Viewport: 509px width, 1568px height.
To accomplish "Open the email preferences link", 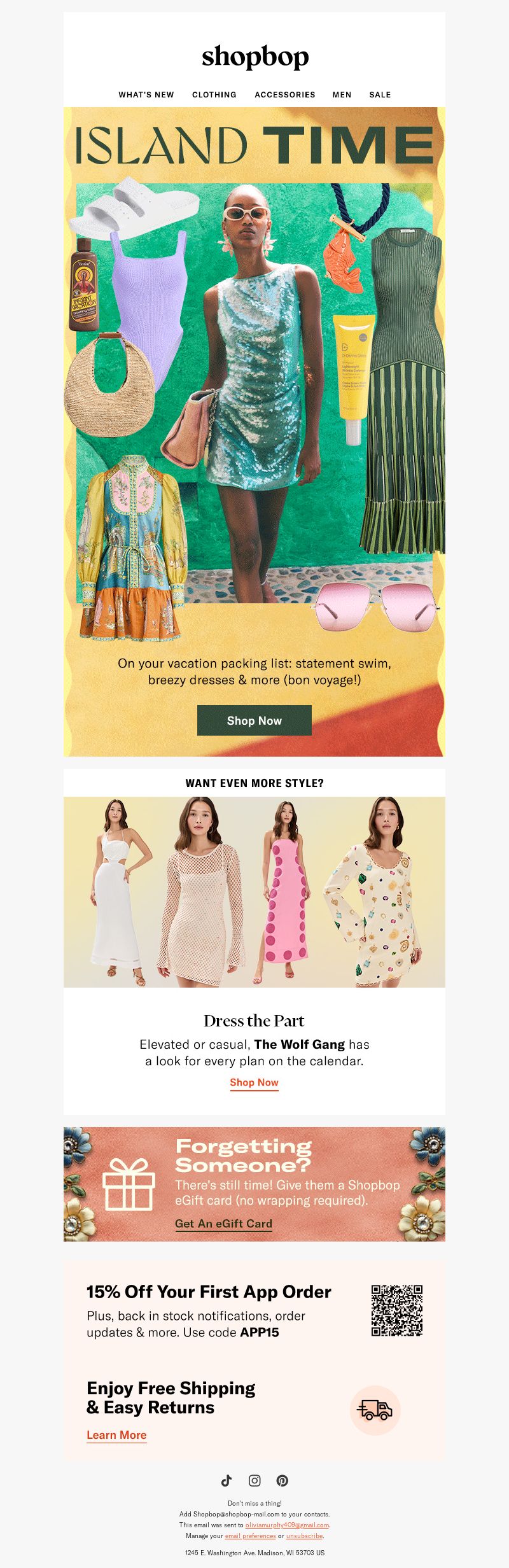I will pyautogui.click(x=250, y=1536).
